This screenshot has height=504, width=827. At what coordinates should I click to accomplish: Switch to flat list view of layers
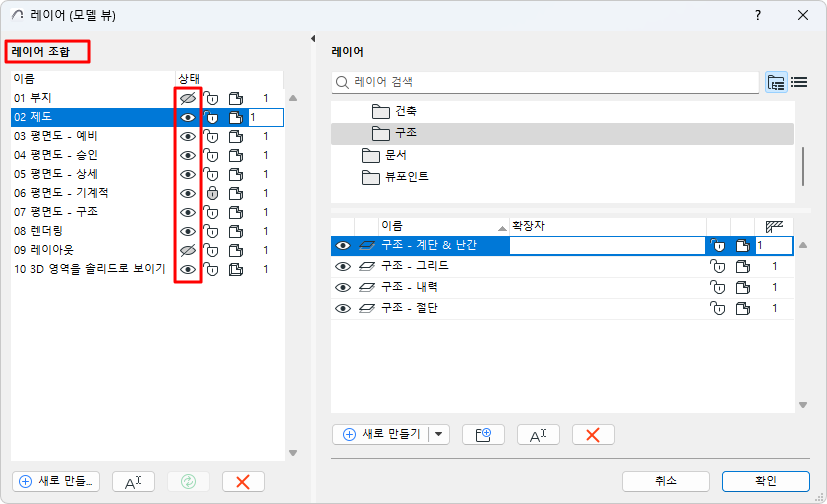[799, 82]
